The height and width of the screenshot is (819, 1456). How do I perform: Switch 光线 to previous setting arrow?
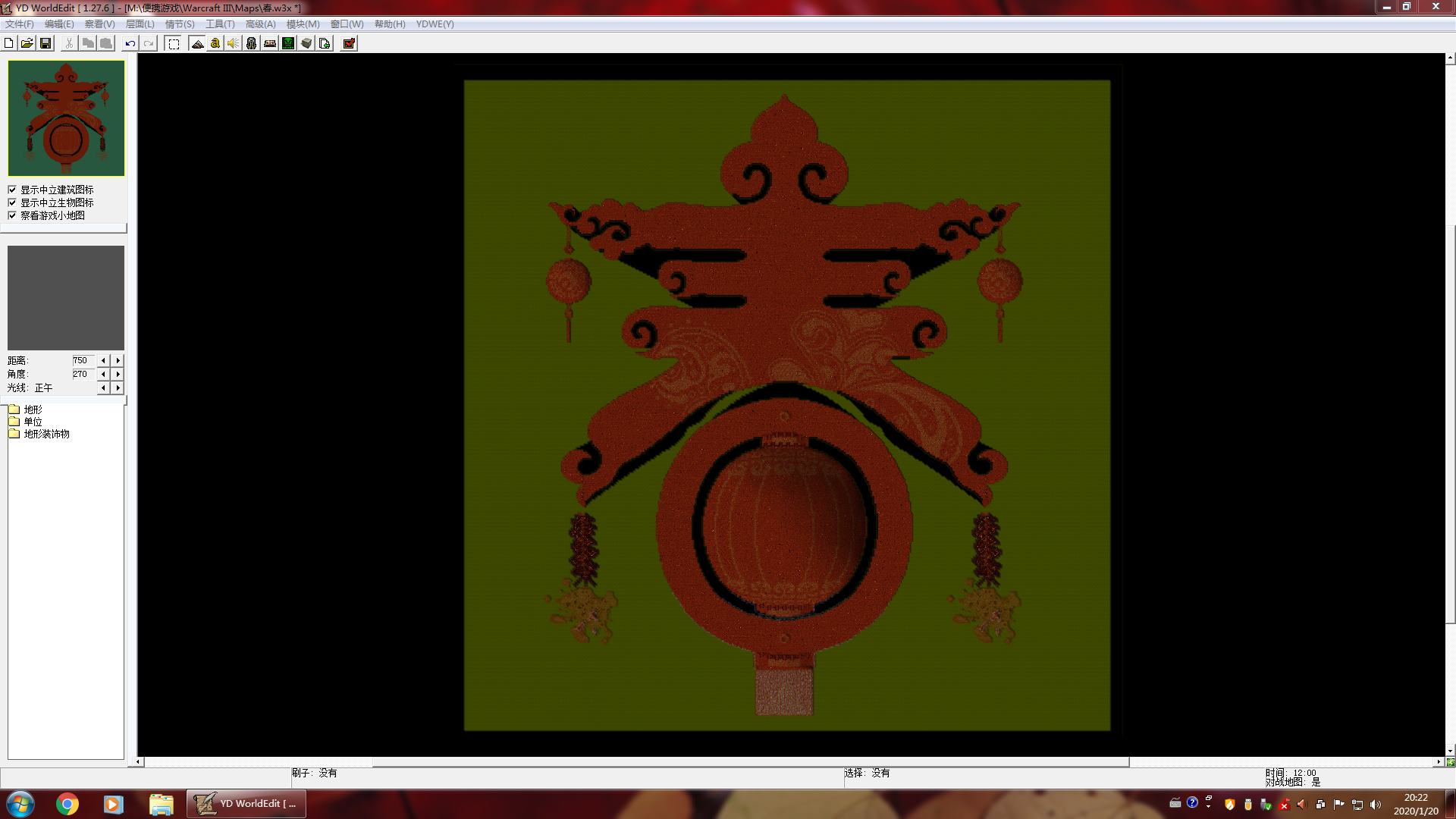[x=104, y=388]
